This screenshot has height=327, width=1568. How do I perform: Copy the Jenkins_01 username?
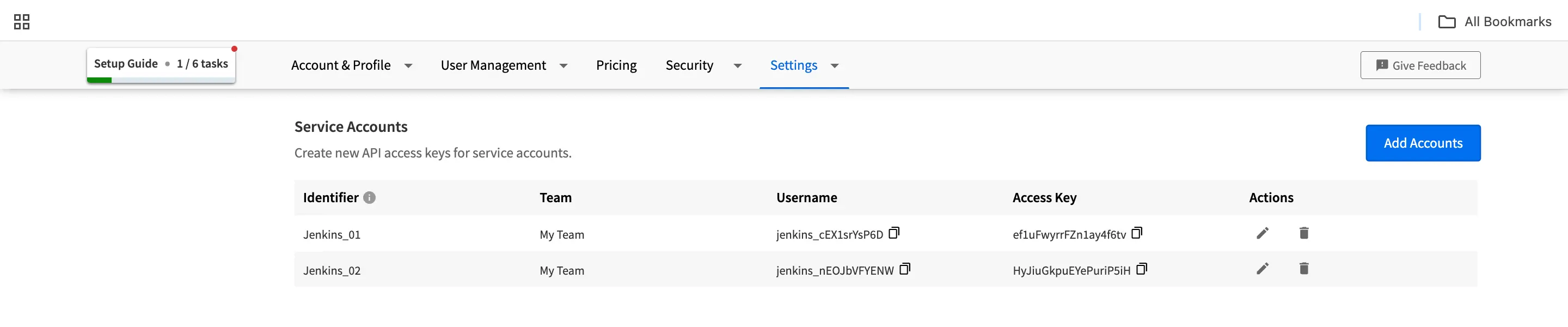pos(893,233)
